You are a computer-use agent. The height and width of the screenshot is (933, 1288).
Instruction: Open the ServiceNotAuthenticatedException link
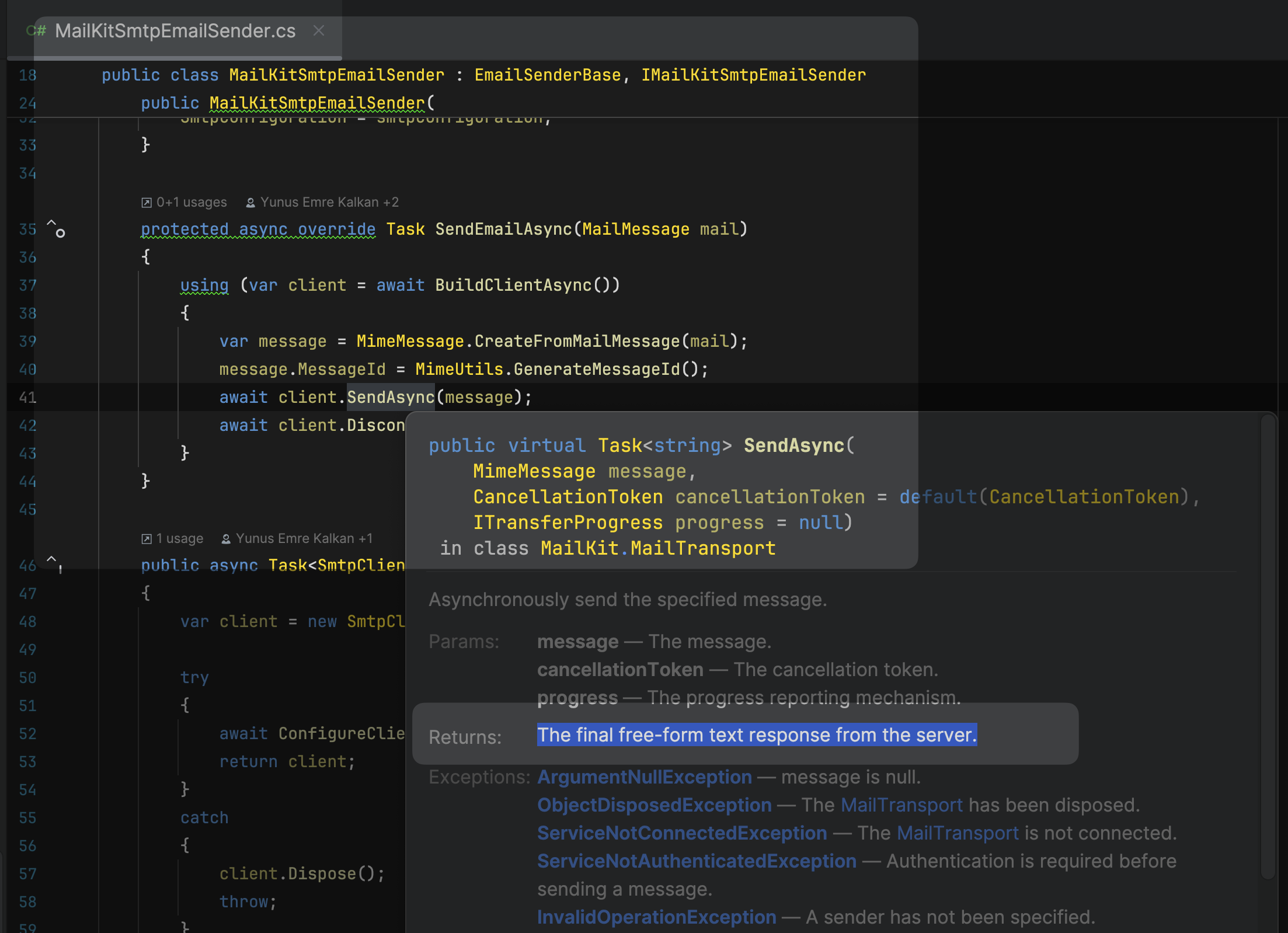pyautogui.click(x=697, y=861)
